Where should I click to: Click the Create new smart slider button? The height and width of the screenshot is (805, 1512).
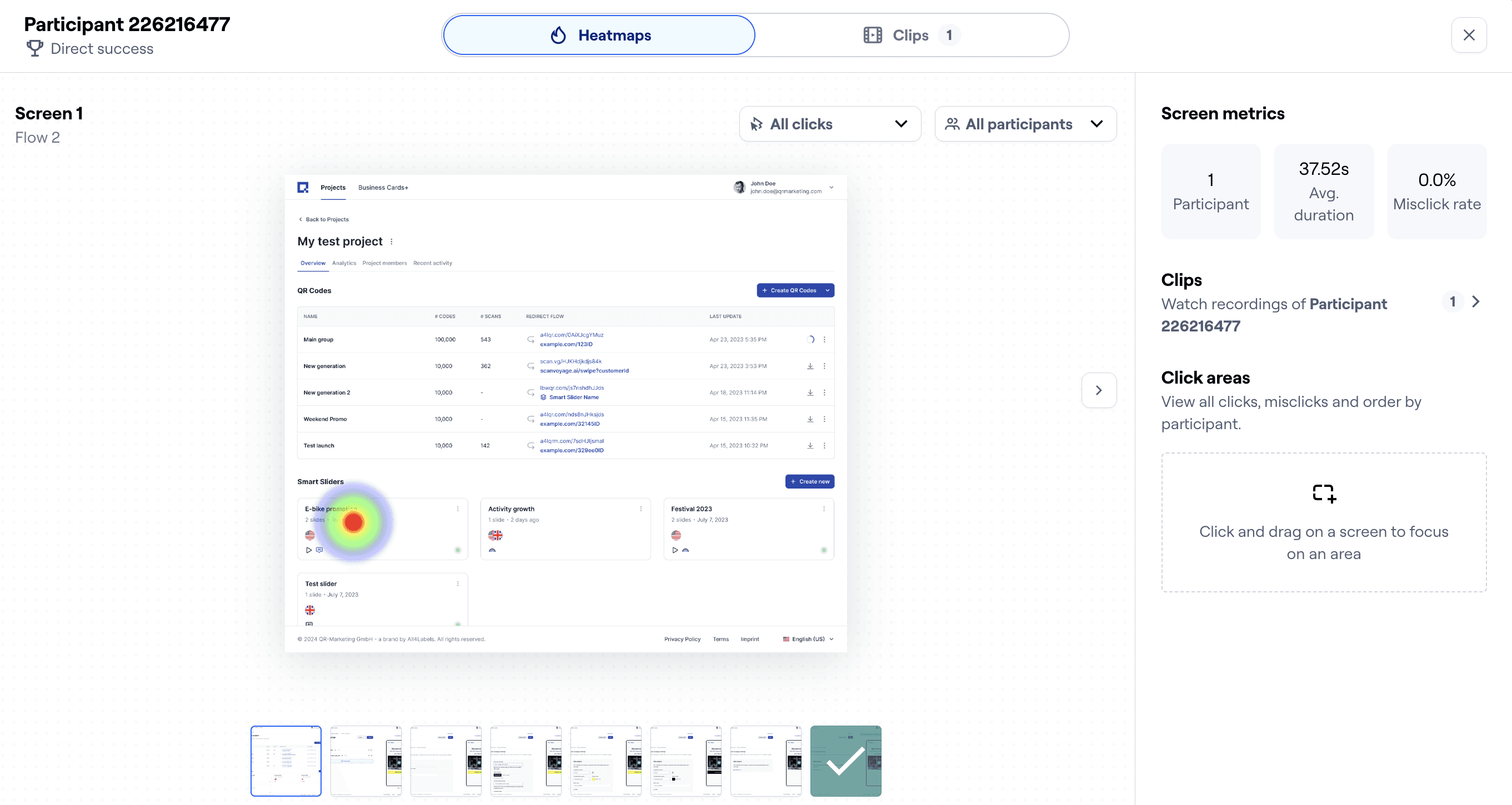click(809, 482)
